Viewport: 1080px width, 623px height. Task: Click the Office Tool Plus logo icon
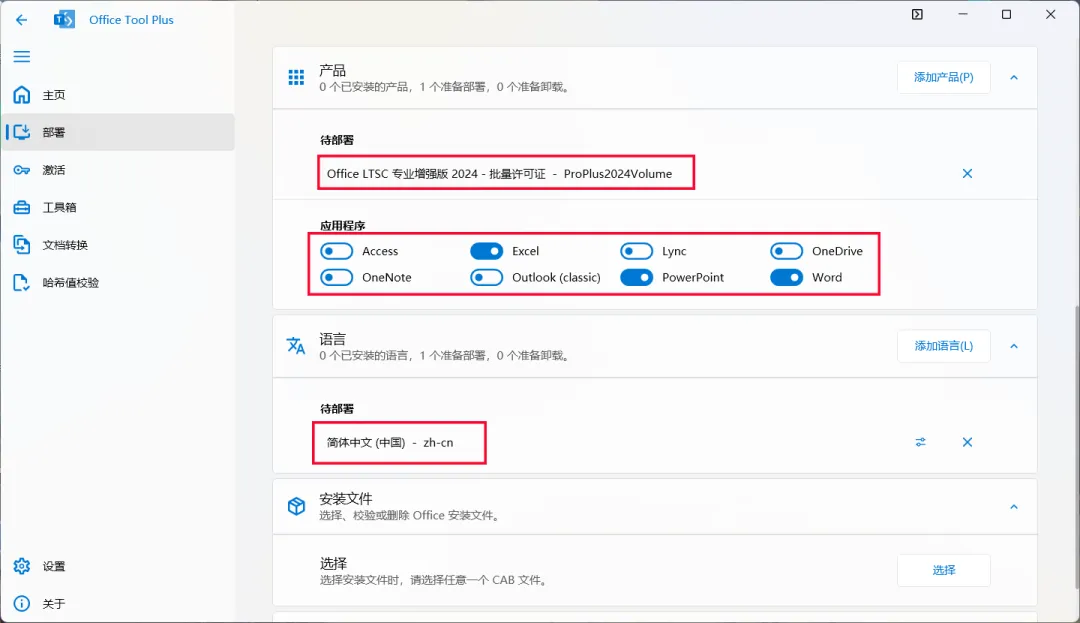coord(64,20)
